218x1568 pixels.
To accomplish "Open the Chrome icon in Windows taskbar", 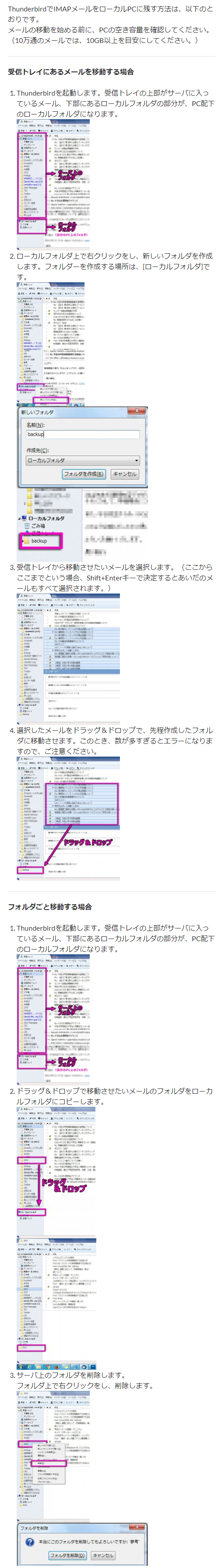I will 49,1366.
